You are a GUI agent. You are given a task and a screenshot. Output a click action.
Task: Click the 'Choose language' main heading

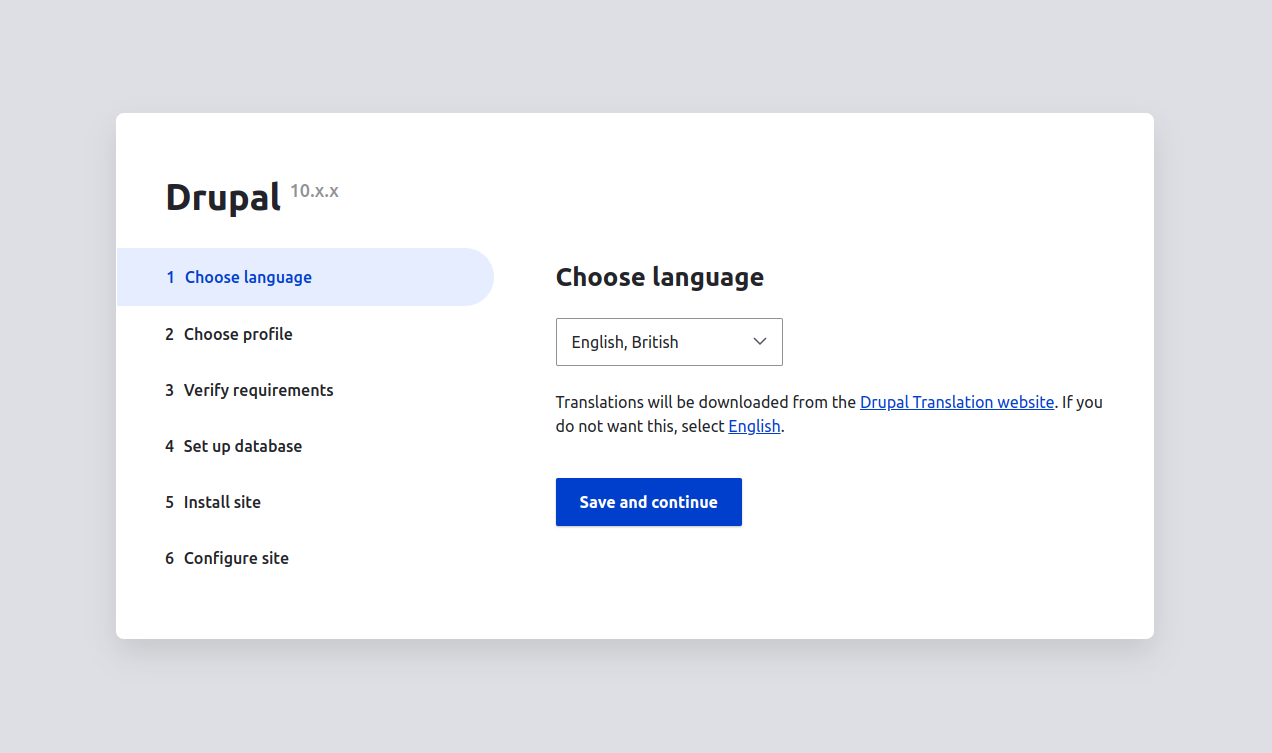click(659, 277)
